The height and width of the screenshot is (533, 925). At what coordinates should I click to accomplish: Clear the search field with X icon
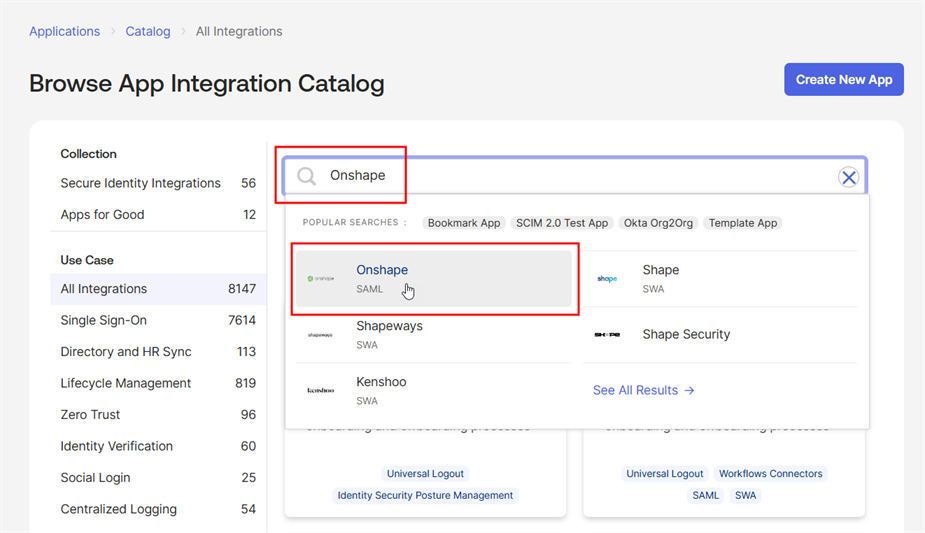848,178
